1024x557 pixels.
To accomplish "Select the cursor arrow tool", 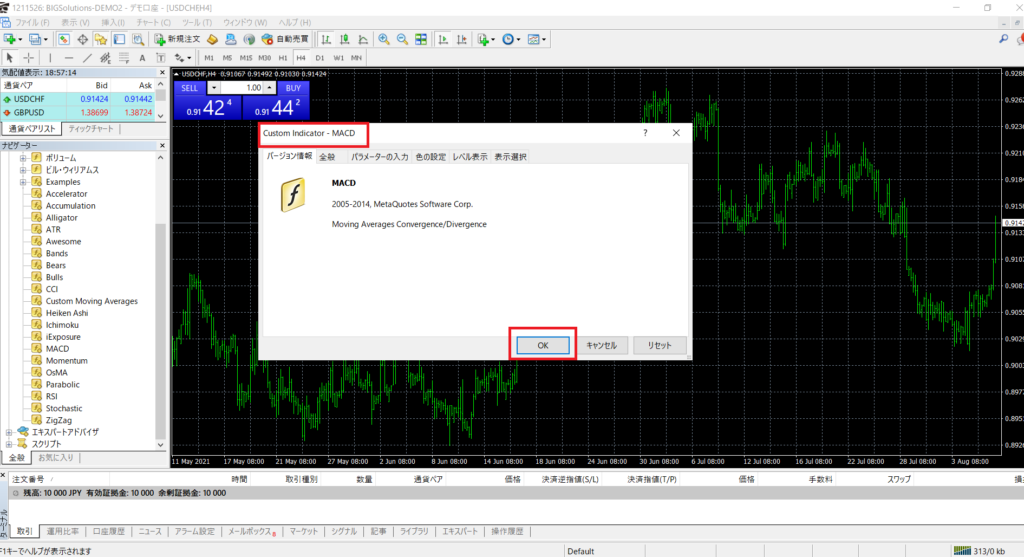I will tap(9, 58).
